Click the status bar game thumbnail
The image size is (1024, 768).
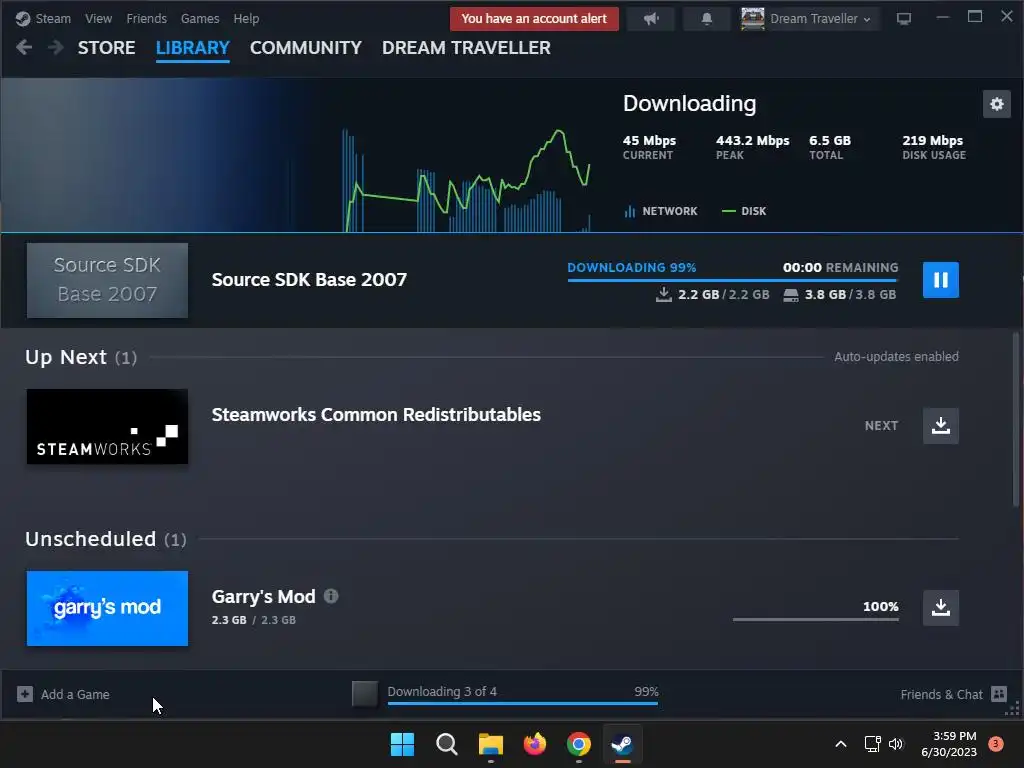364,694
